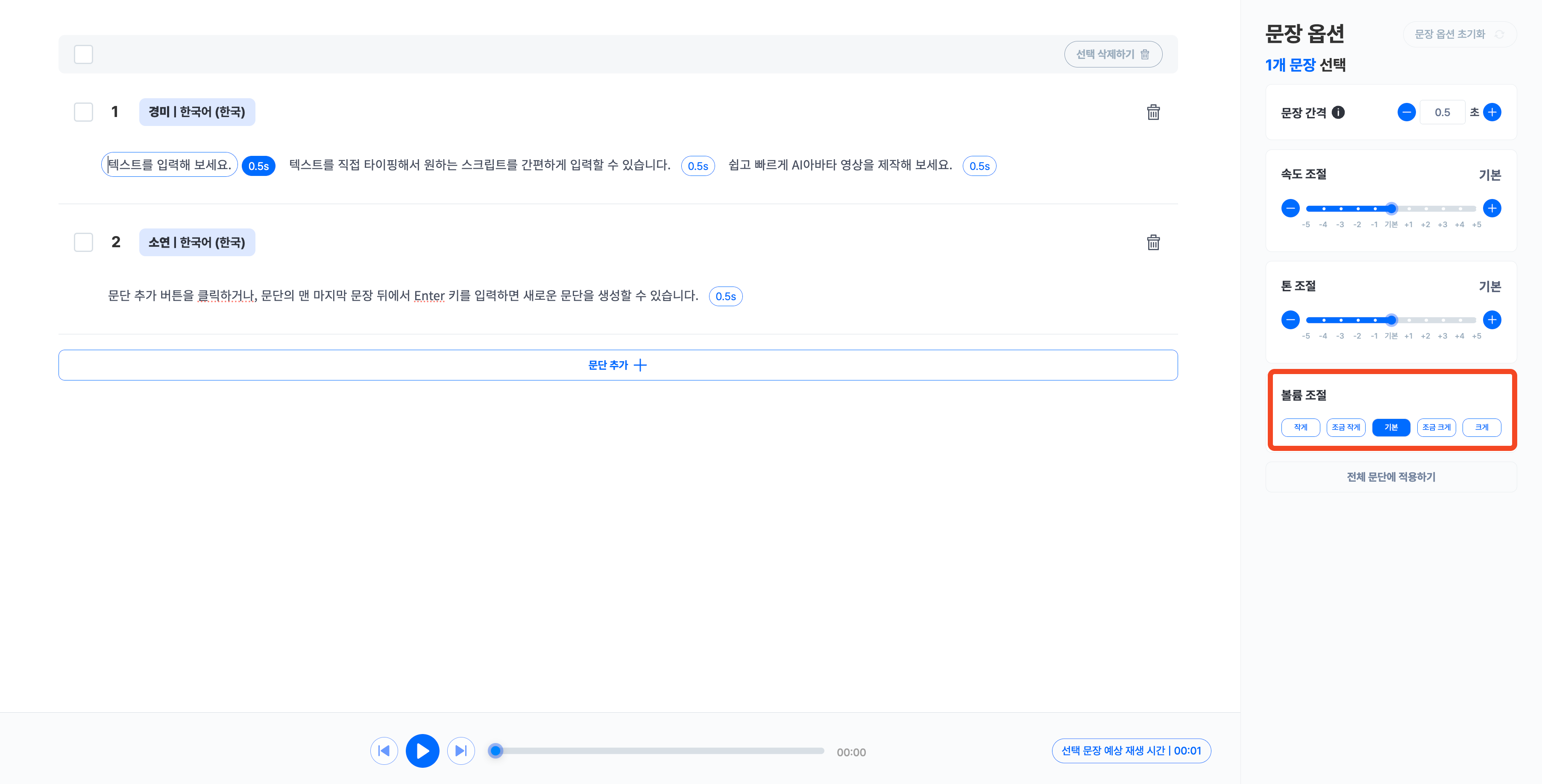Click 전체 문단에 적용하기 button
The width and height of the screenshot is (1542, 784).
click(1390, 477)
